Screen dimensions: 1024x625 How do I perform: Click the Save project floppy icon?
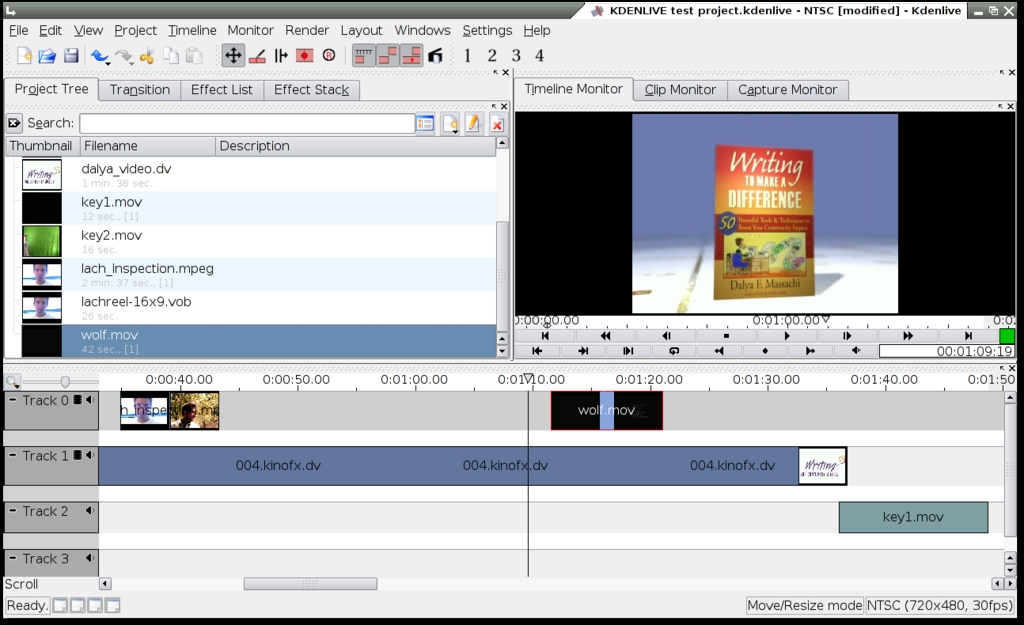(x=71, y=56)
